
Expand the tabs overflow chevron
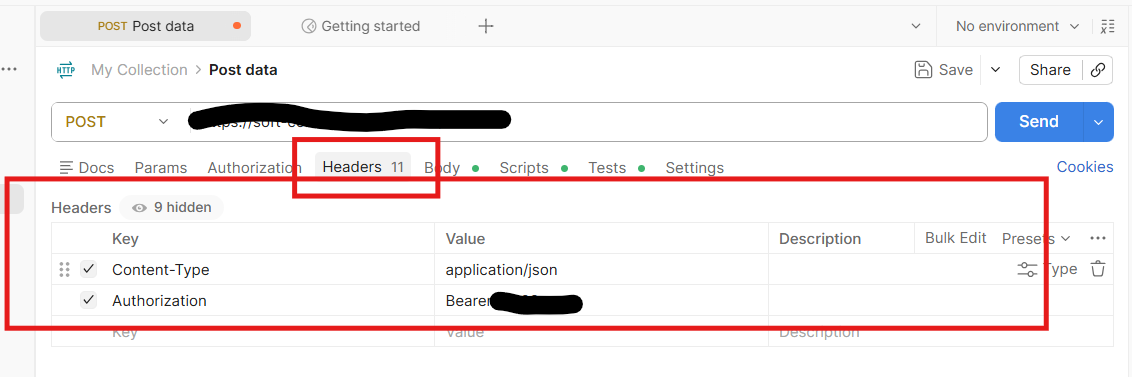(x=915, y=26)
